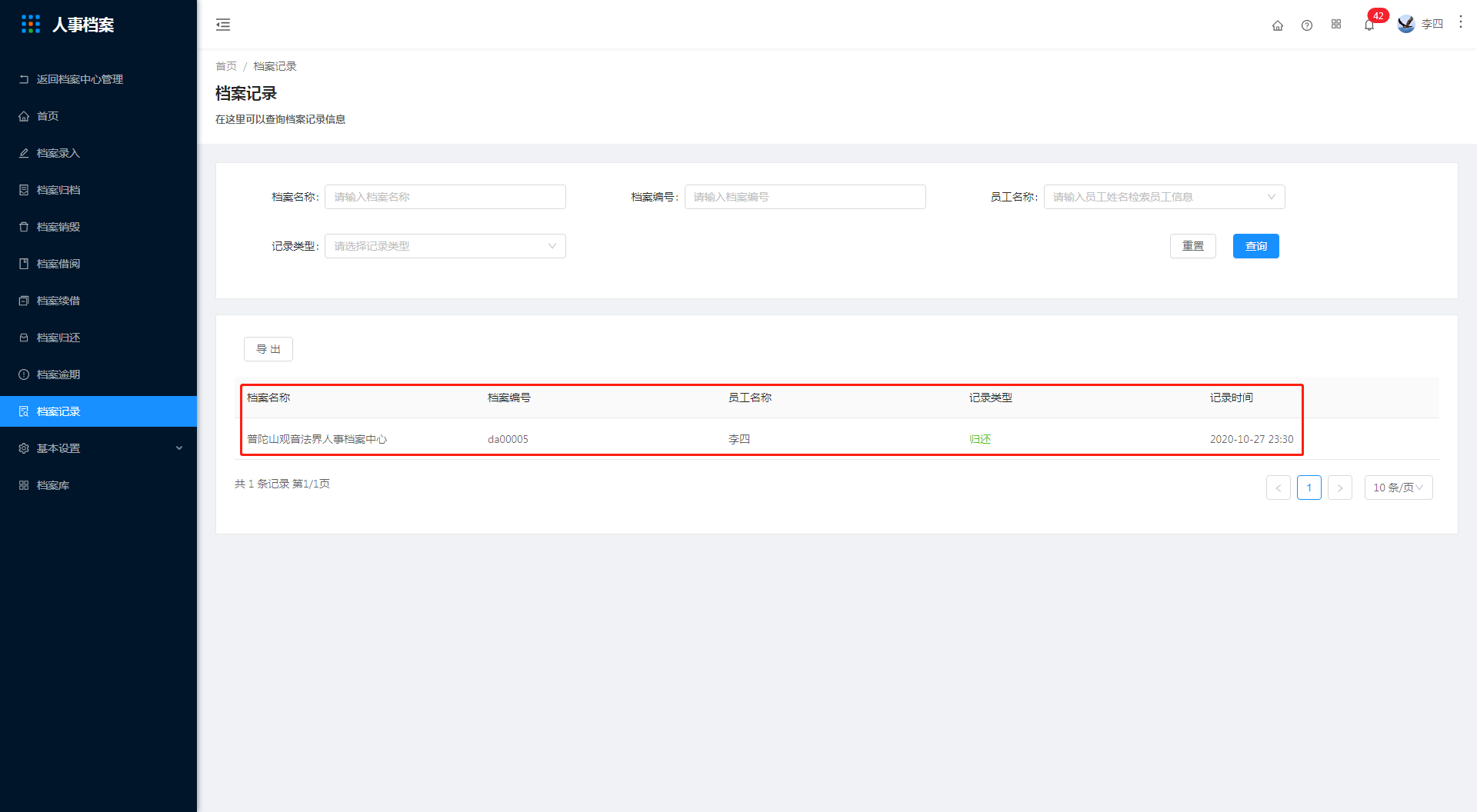This screenshot has width=1477, height=812.
Task: Click the app grid logo icon
Action: [x=31, y=25]
